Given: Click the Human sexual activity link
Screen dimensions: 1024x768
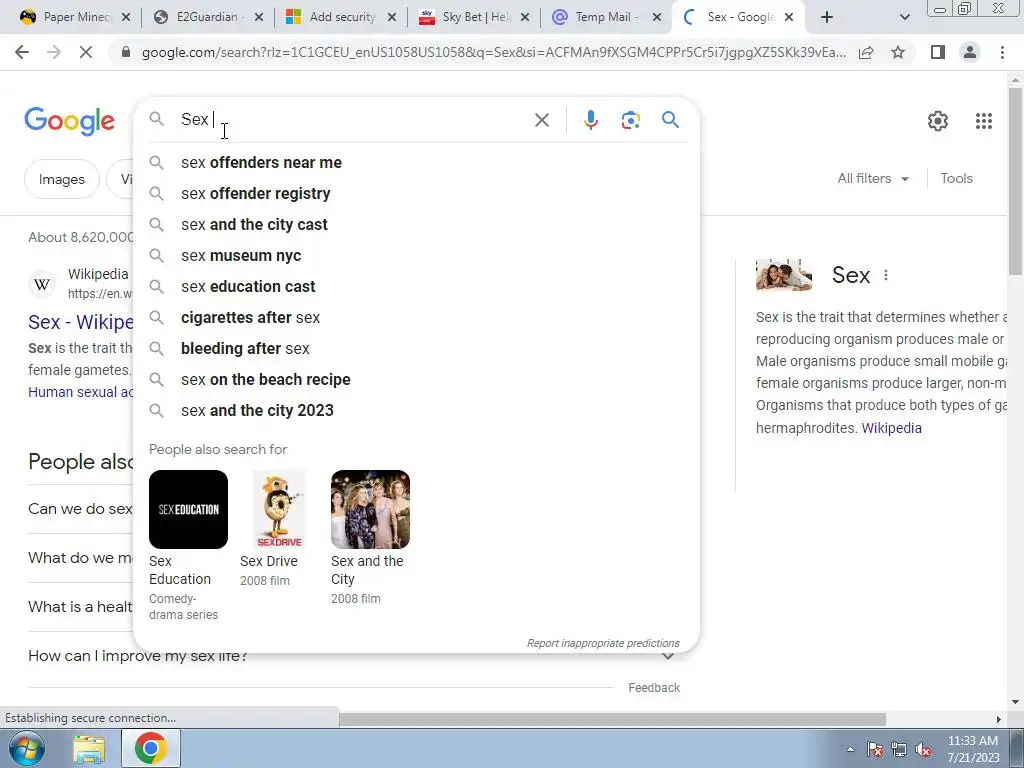Looking at the screenshot, I should pyautogui.click(x=80, y=392).
